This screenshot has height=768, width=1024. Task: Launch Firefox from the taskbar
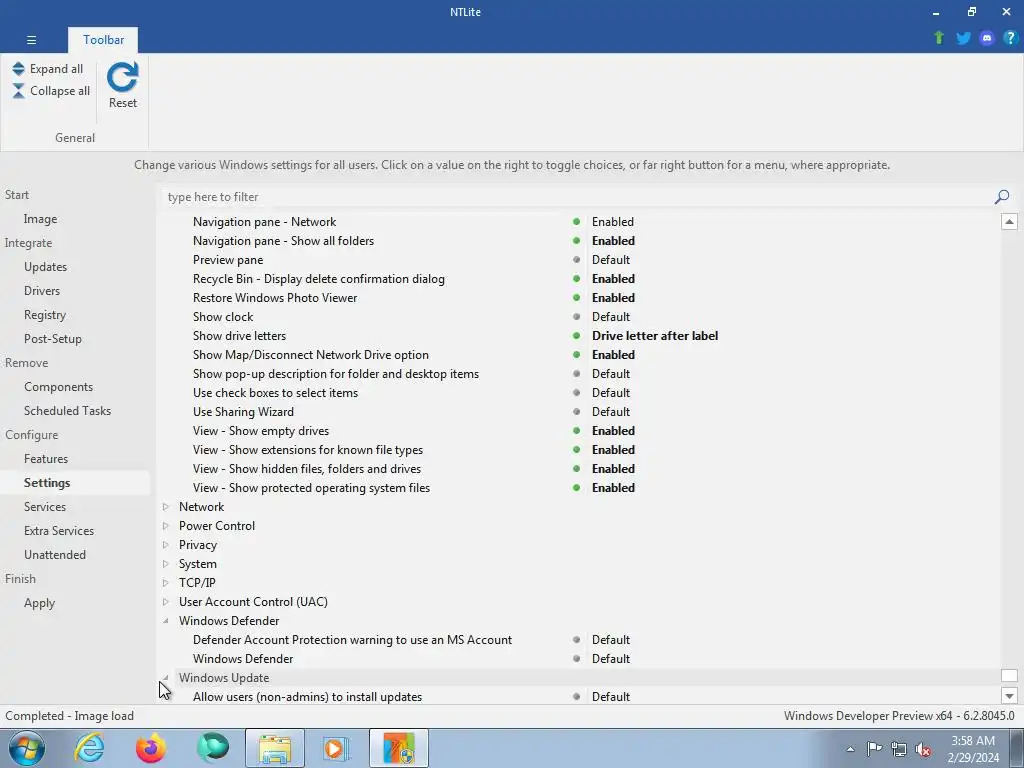(151, 748)
